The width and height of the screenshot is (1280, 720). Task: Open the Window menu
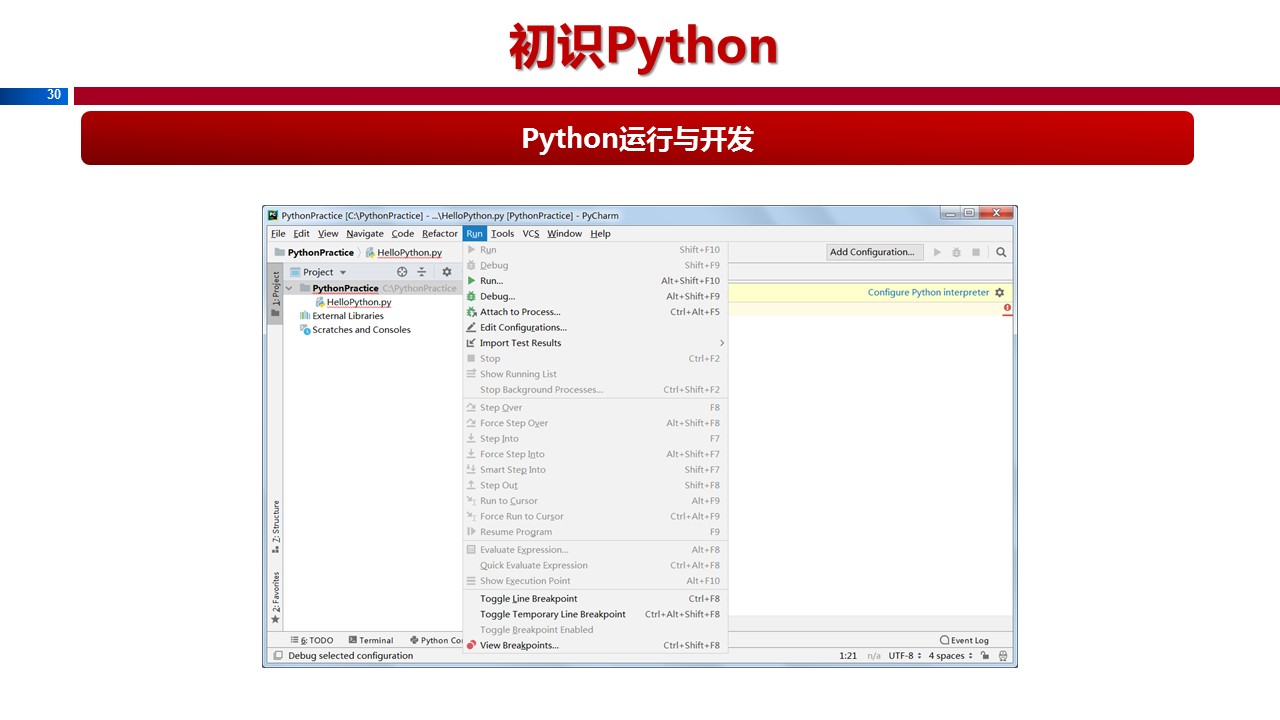(564, 234)
